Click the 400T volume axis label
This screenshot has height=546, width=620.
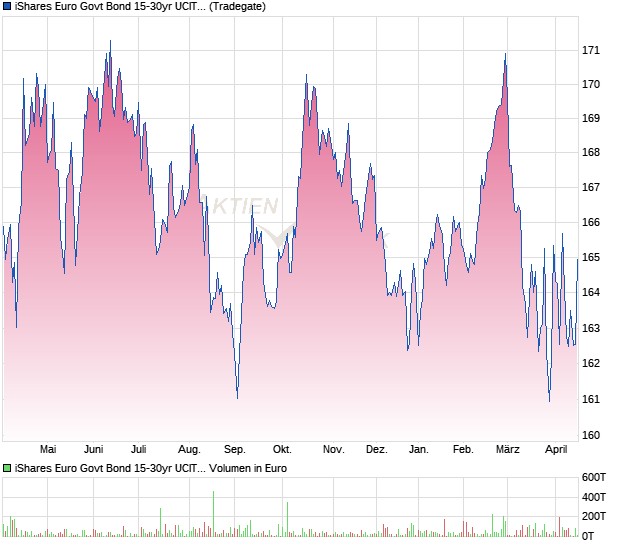pos(594,497)
